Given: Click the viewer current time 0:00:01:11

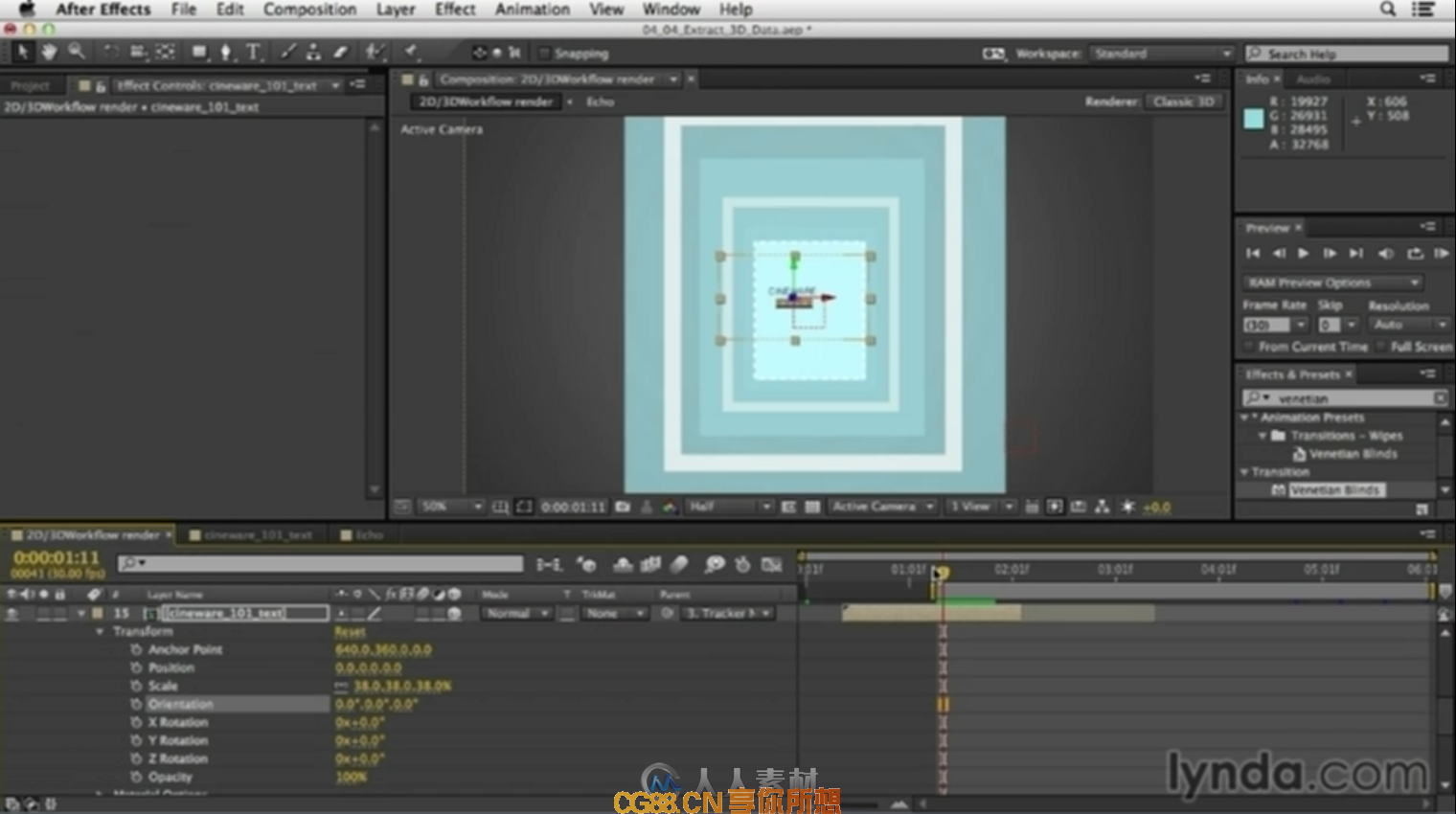Looking at the screenshot, I should [573, 507].
